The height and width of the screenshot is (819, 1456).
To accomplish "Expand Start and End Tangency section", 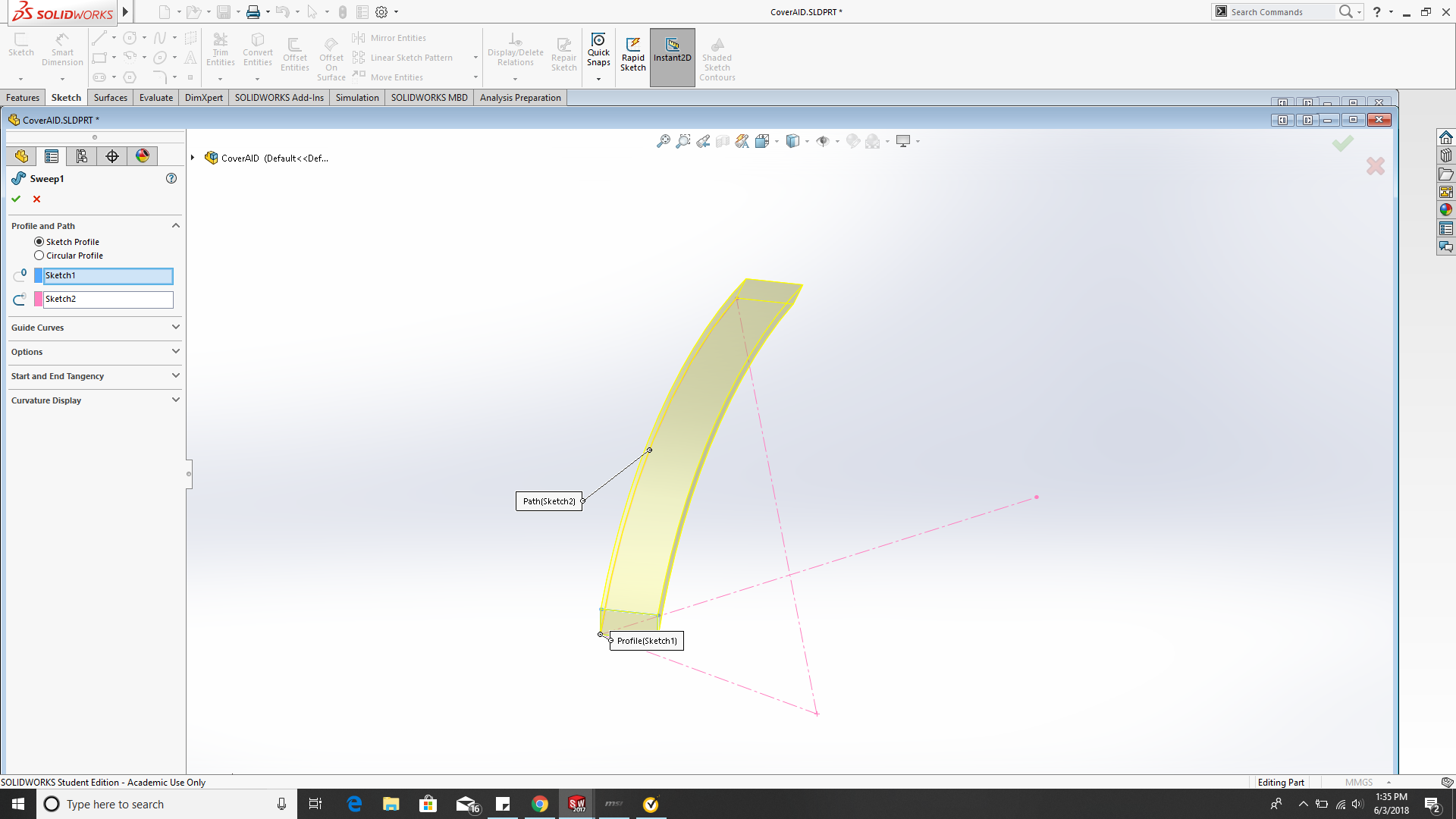I will (x=176, y=375).
